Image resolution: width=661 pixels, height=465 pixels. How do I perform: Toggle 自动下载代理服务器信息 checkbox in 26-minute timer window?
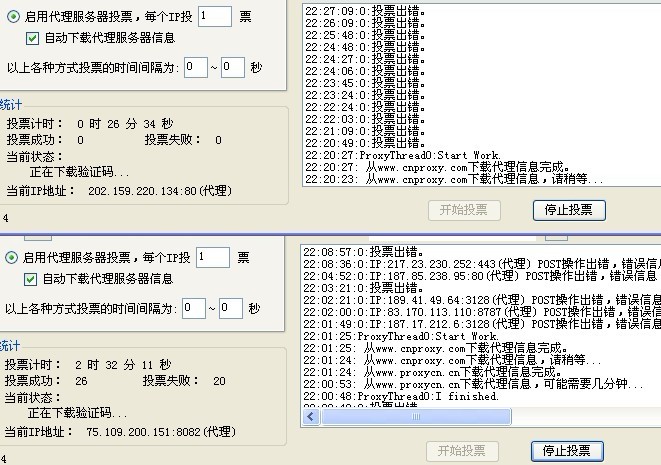pos(31,38)
